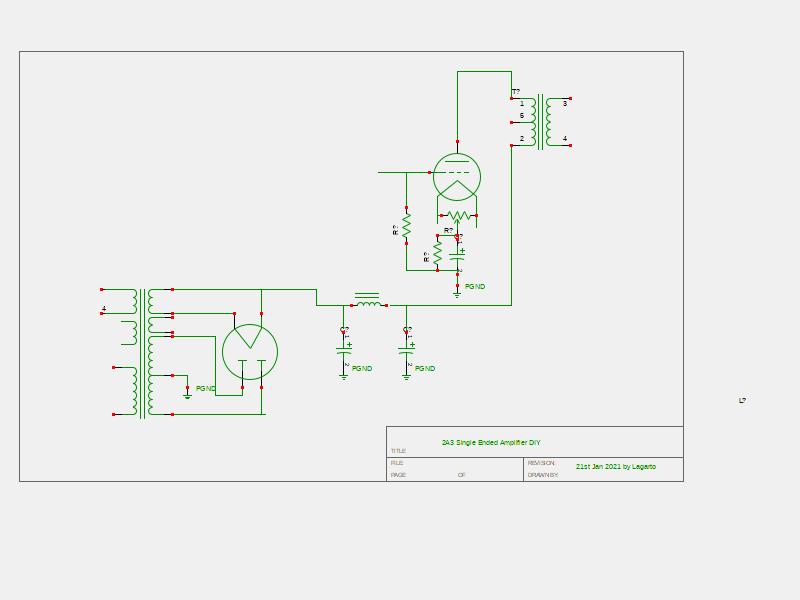Image resolution: width=800 pixels, height=600 pixels.
Task: Click the PGND label under the second filter capacitor
Action: (x=425, y=368)
